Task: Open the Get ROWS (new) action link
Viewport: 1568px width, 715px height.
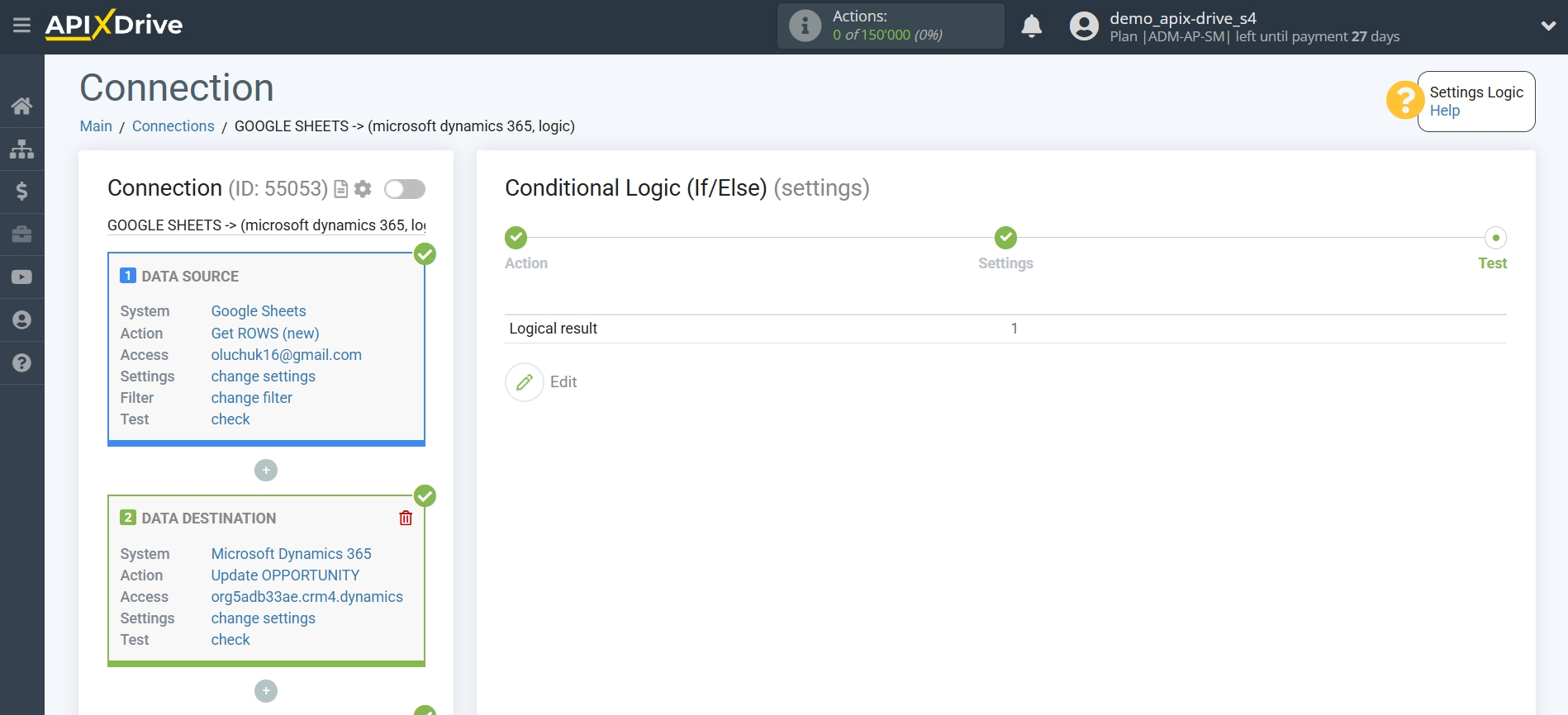Action: 265,334
